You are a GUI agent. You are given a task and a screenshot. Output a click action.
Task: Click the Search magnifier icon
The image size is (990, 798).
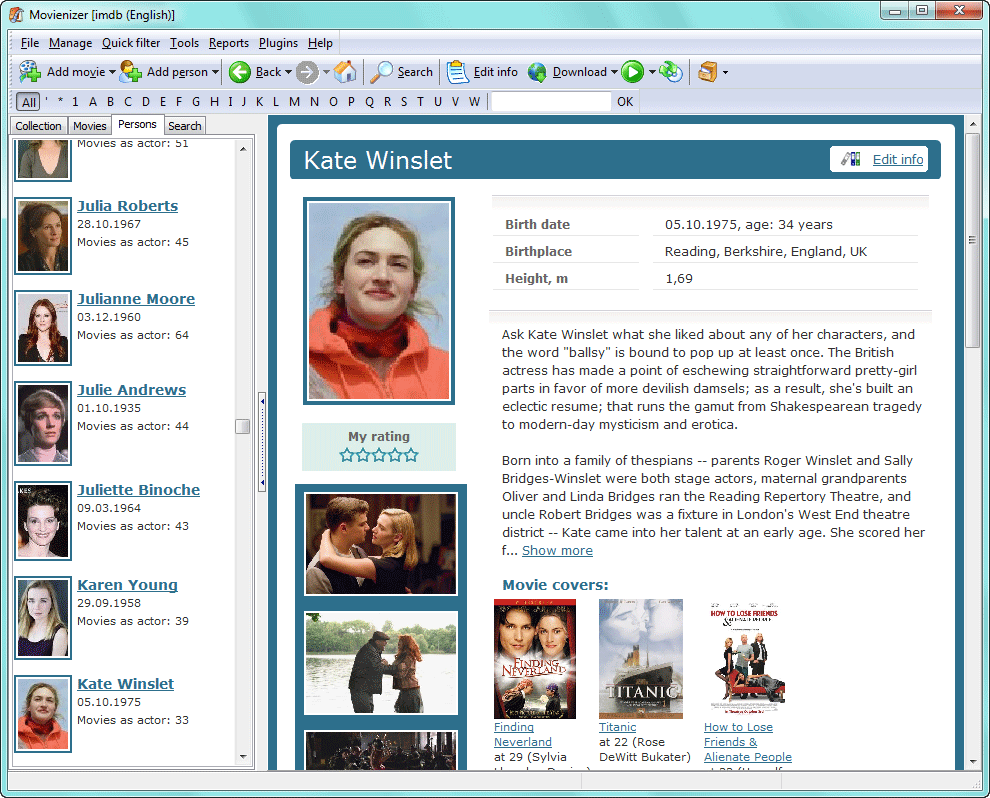[x=381, y=72]
